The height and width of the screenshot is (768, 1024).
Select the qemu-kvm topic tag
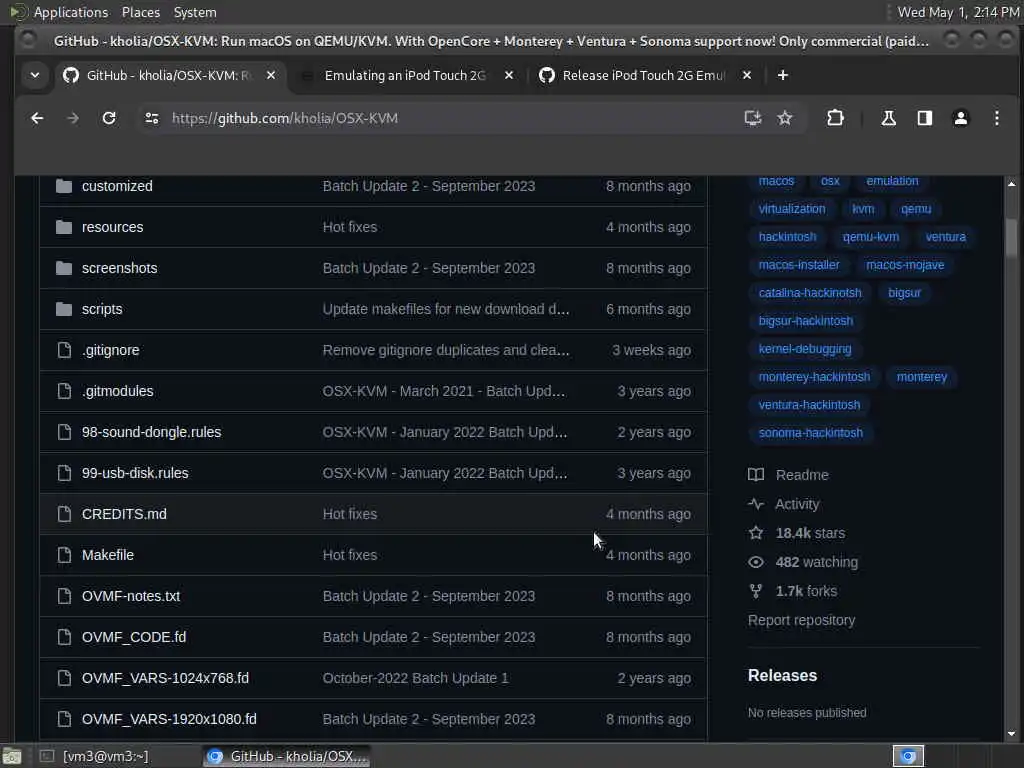click(871, 237)
